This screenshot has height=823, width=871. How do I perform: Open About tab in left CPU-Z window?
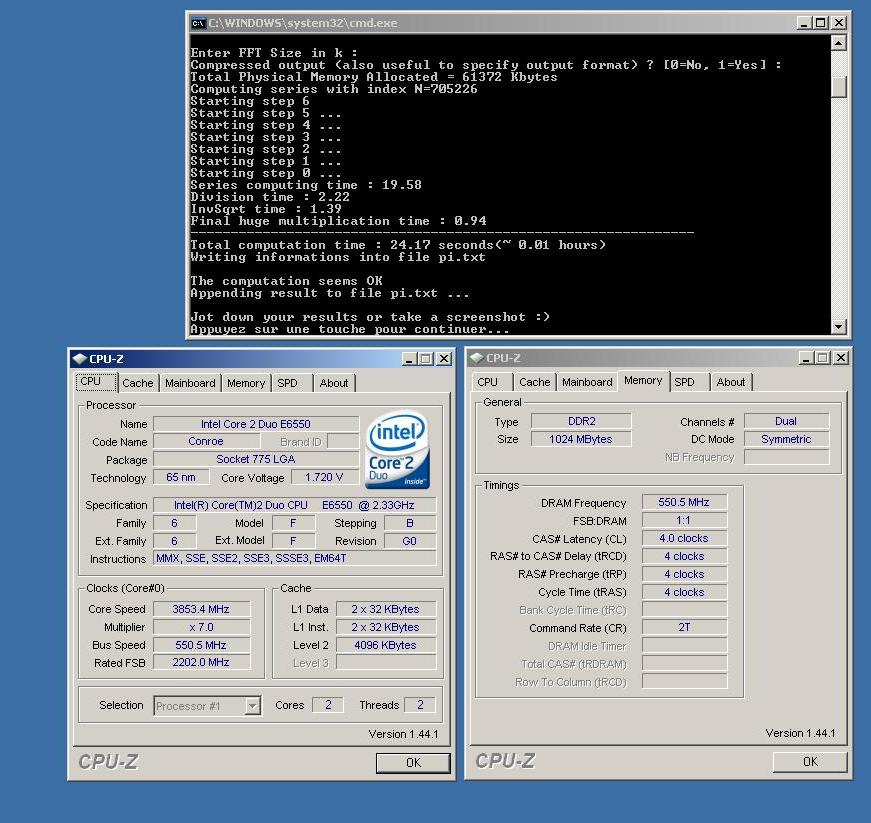click(334, 383)
